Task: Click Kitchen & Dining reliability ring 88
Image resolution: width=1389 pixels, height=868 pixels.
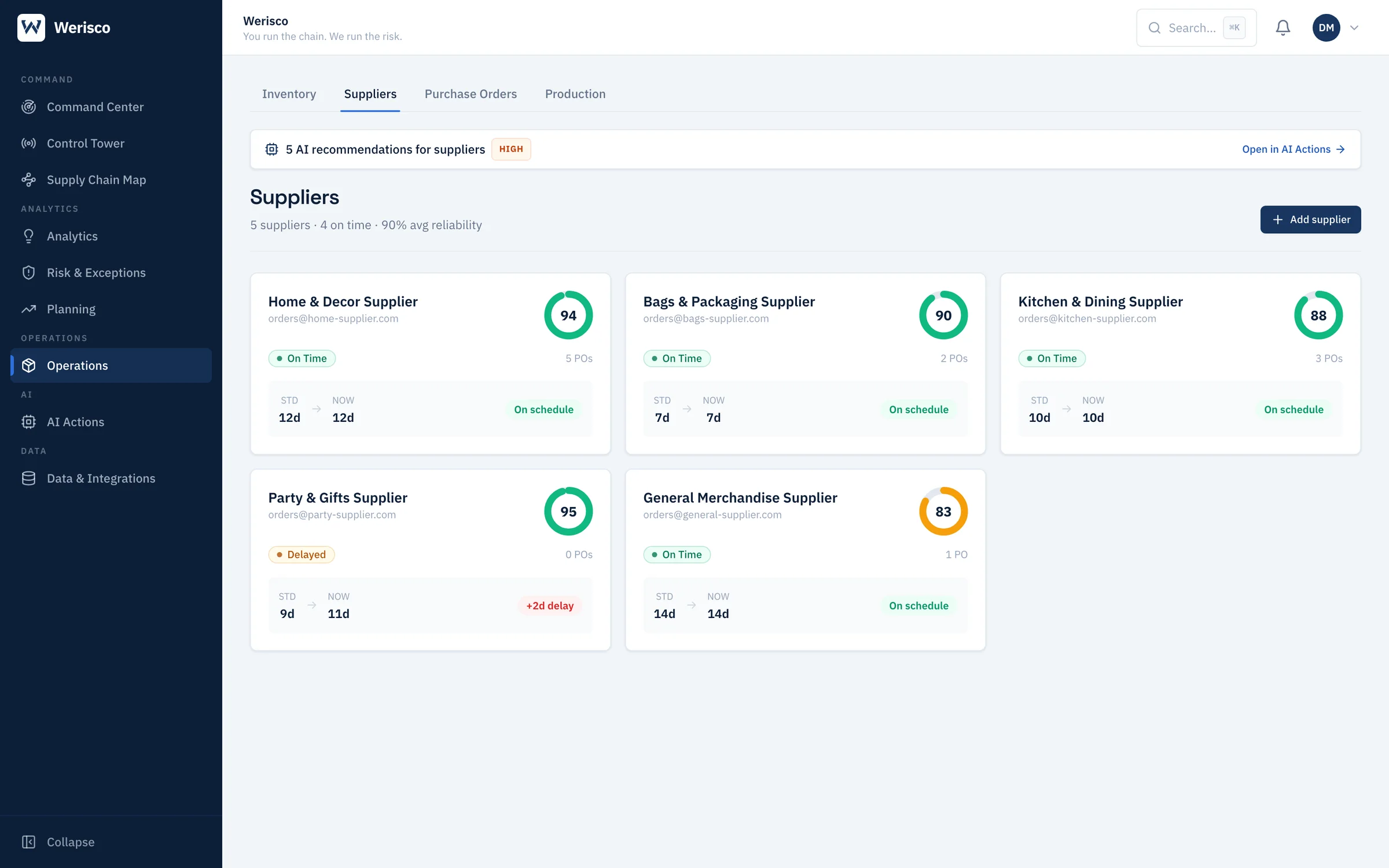Action: tap(1318, 315)
